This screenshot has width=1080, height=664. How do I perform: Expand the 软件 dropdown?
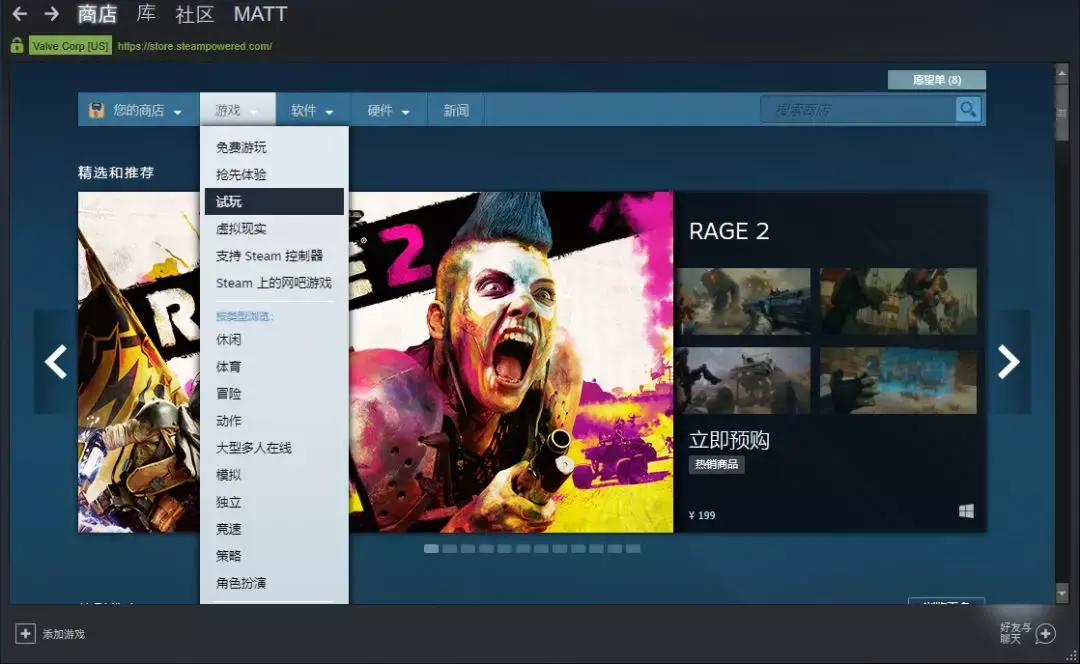click(313, 110)
